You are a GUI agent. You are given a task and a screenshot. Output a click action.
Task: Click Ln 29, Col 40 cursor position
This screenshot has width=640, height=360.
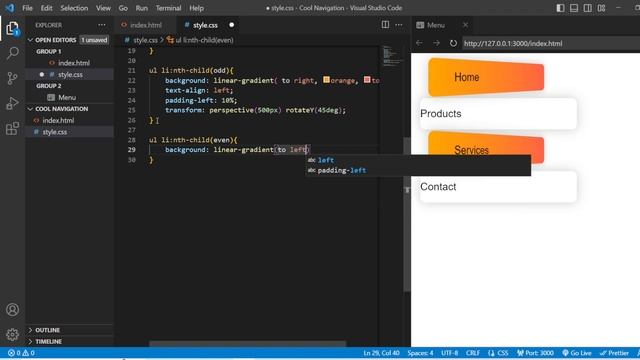(381, 353)
